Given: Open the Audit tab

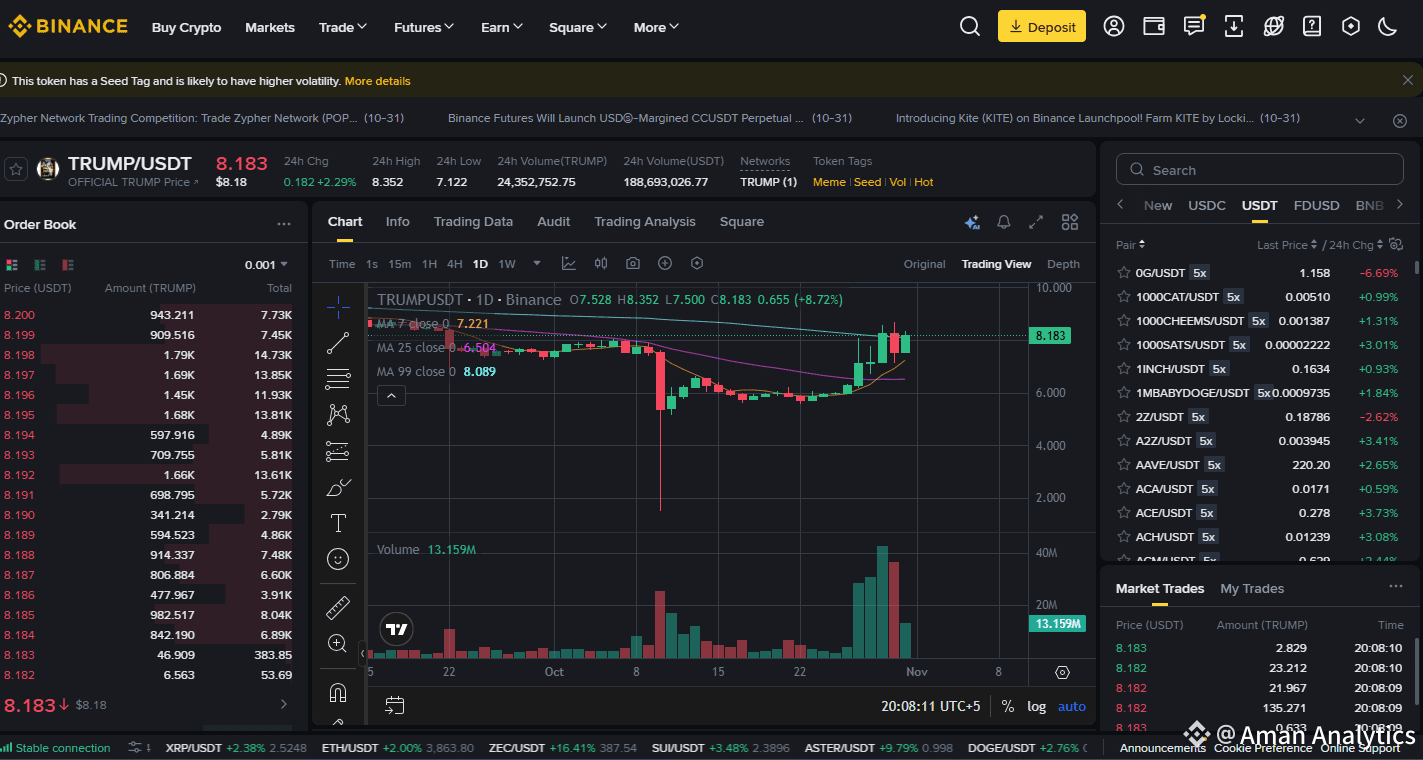Looking at the screenshot, I should [x=554, y=222].
